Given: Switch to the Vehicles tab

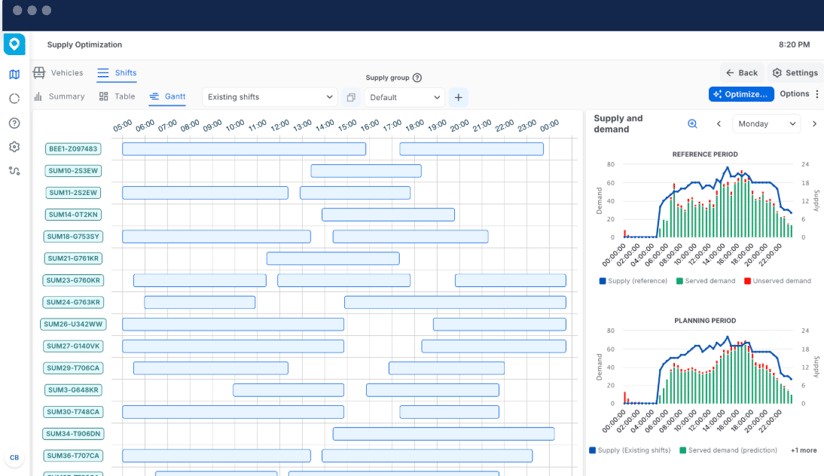Looking at the screenshot, I should tap(58, 73).
